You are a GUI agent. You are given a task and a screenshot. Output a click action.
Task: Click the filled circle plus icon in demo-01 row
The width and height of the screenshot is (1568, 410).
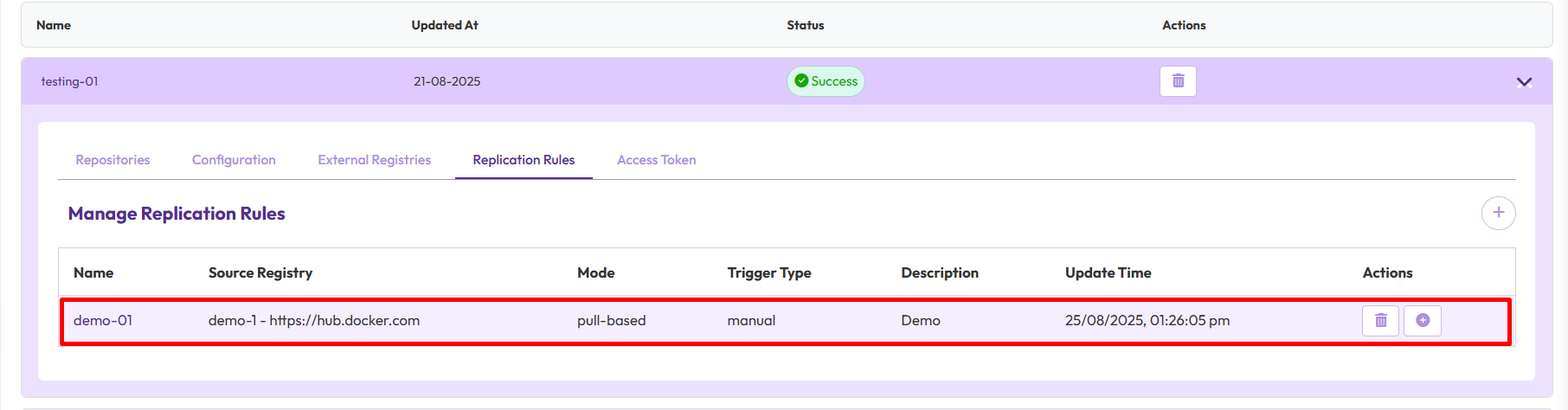tap(1422, 321)
